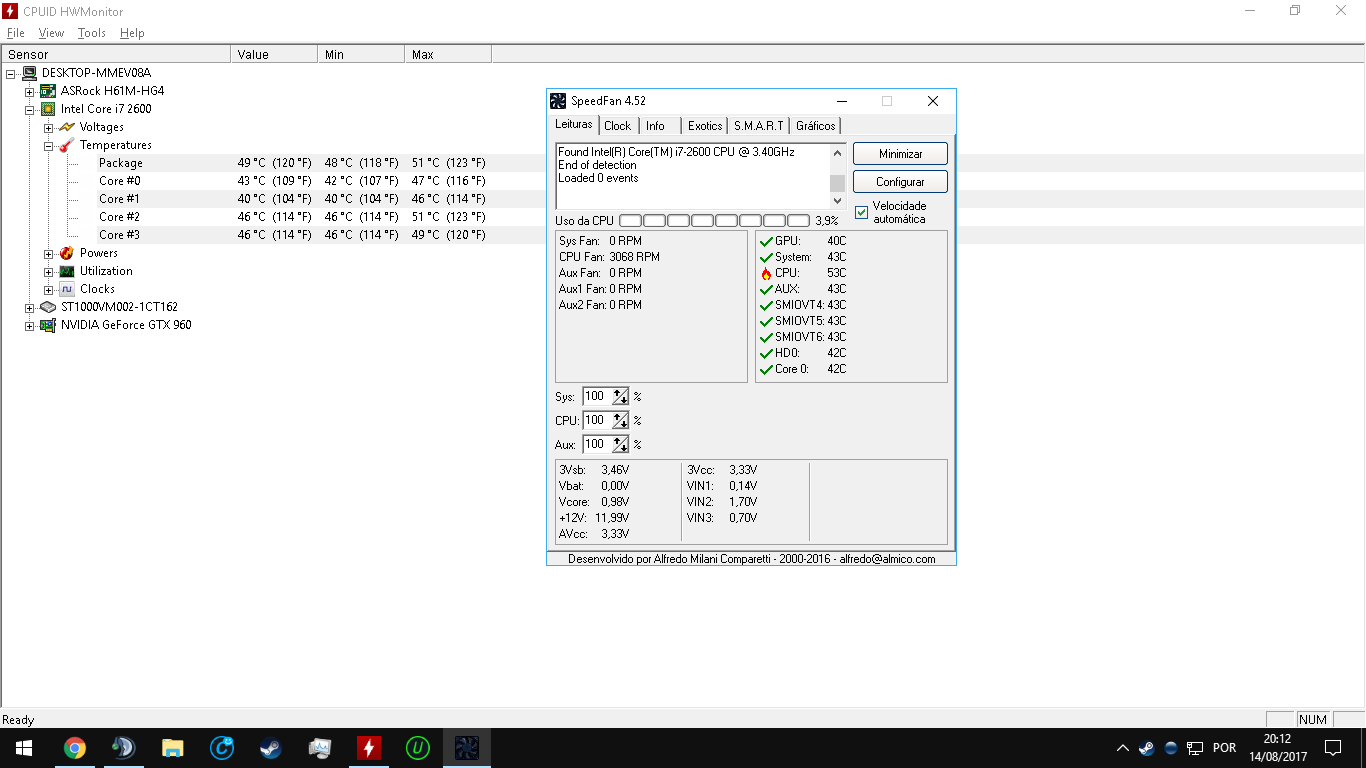Click the NVIDIA GeForce GTX 960 card icon
Viewport: 1366px width, 768px height.
click(48, 325)
